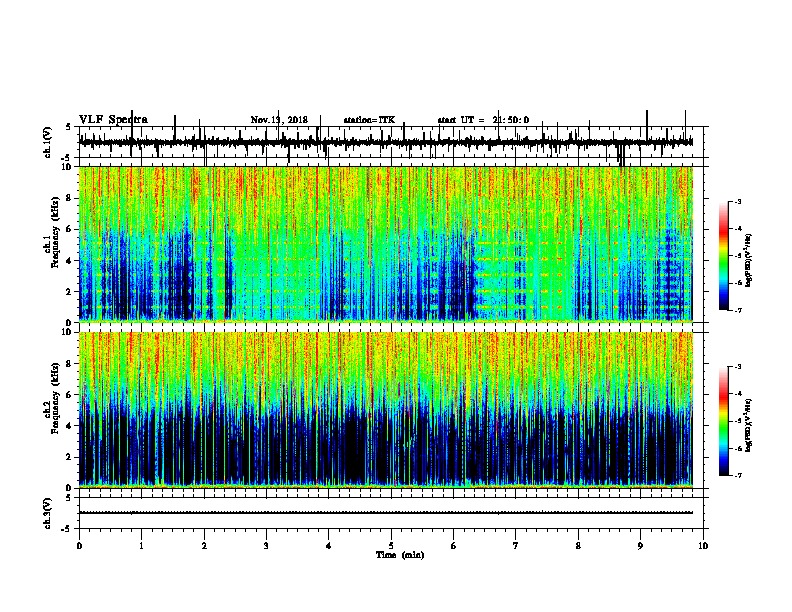The image size is (792, 612).
Task: Click inside the ch.1 voltage waveform panel
Action: (x=391, y=142)
